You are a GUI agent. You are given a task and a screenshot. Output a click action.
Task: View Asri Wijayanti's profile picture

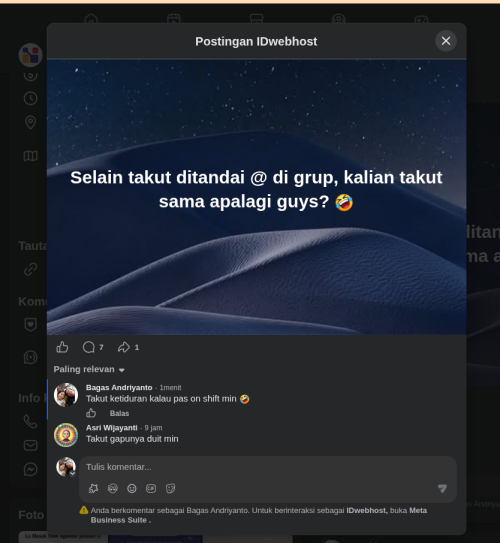tap(66, 435)
